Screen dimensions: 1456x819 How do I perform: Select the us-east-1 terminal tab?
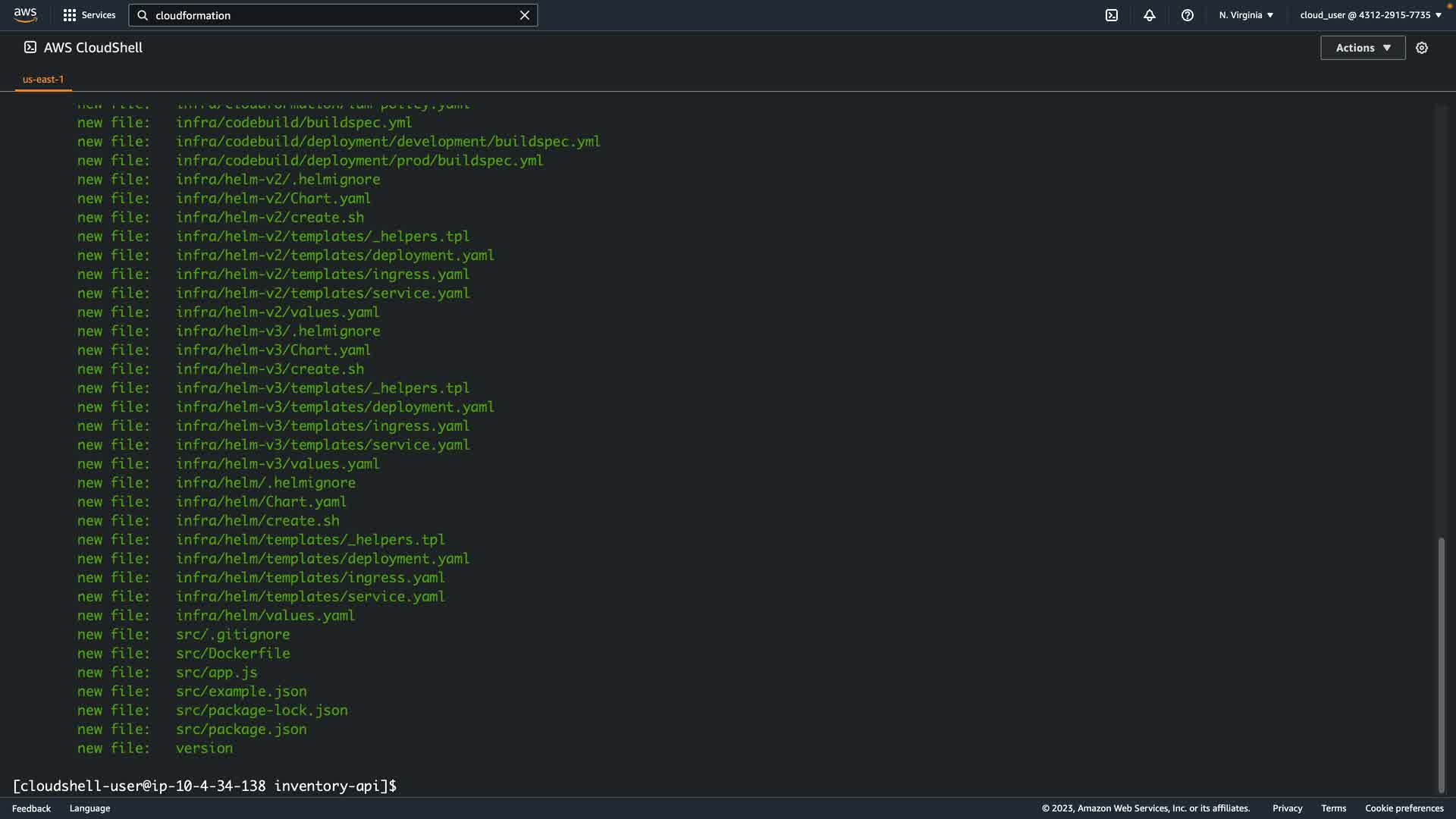[43, 79]
